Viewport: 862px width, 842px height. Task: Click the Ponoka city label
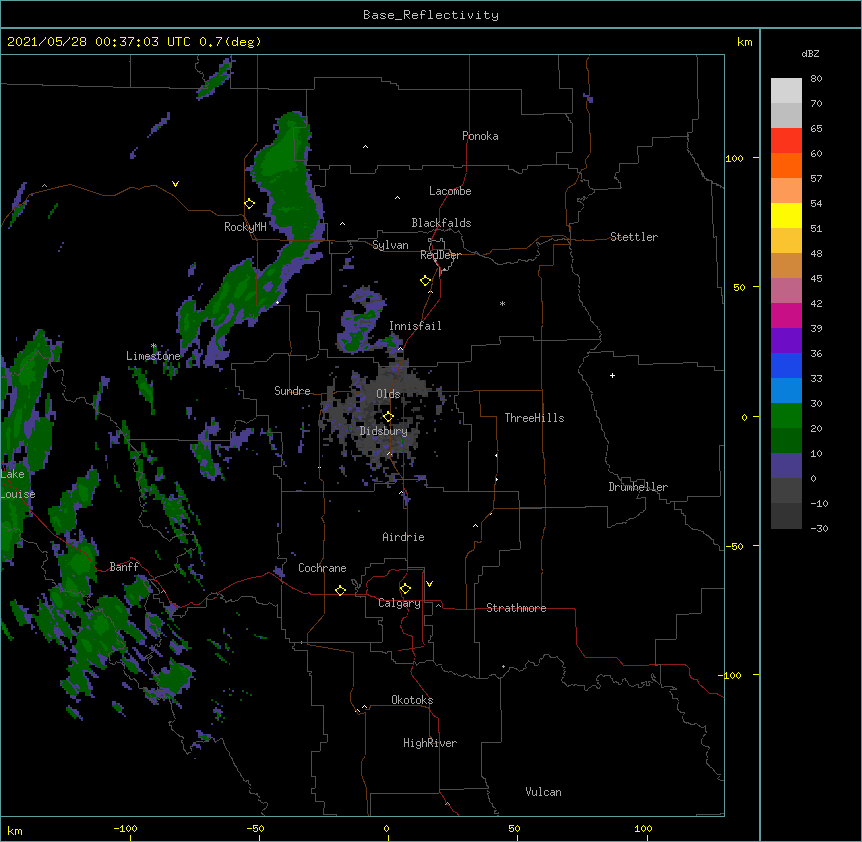(480, 136)
